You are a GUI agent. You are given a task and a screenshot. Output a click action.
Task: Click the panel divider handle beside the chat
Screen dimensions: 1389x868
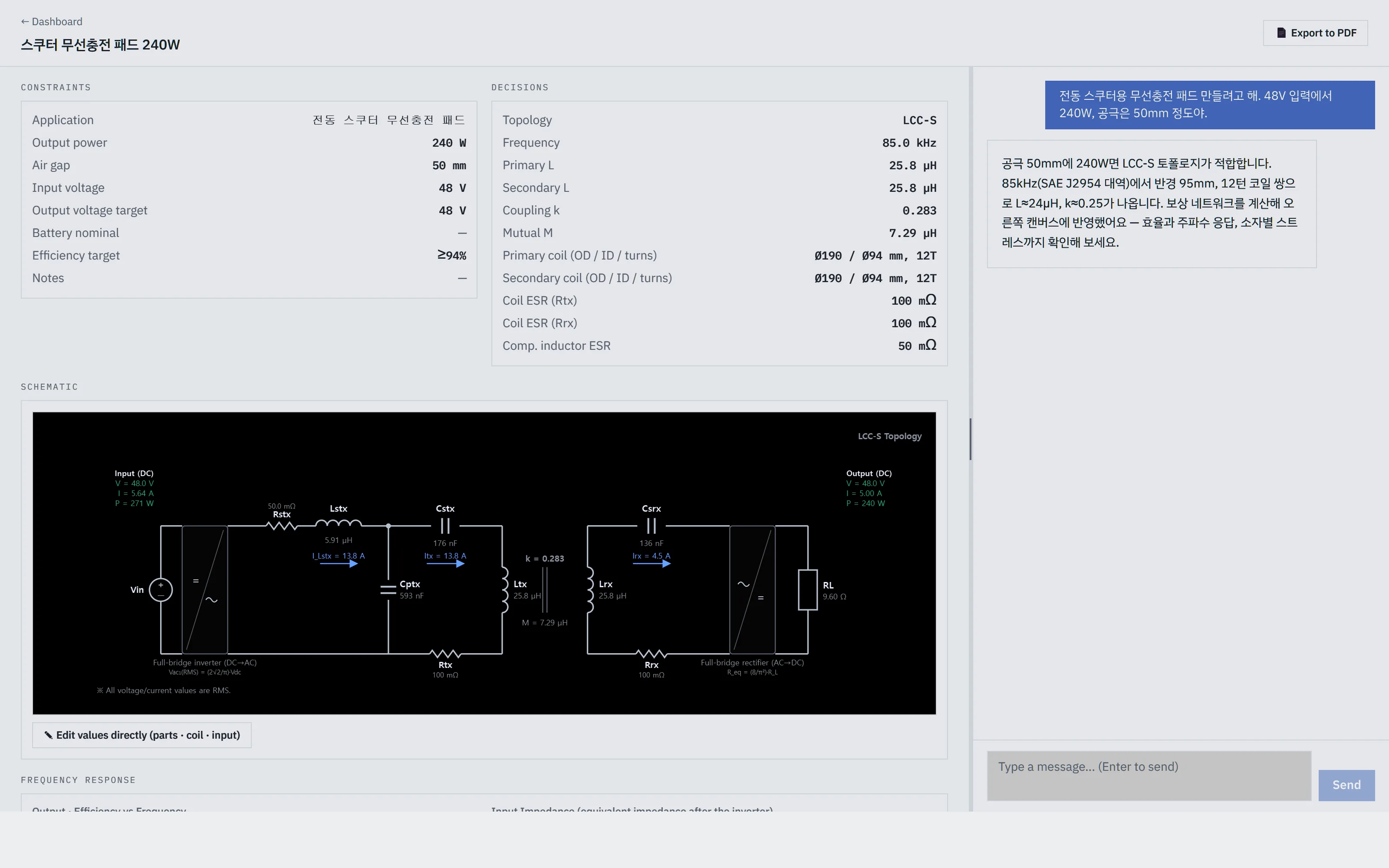point(971,439)
